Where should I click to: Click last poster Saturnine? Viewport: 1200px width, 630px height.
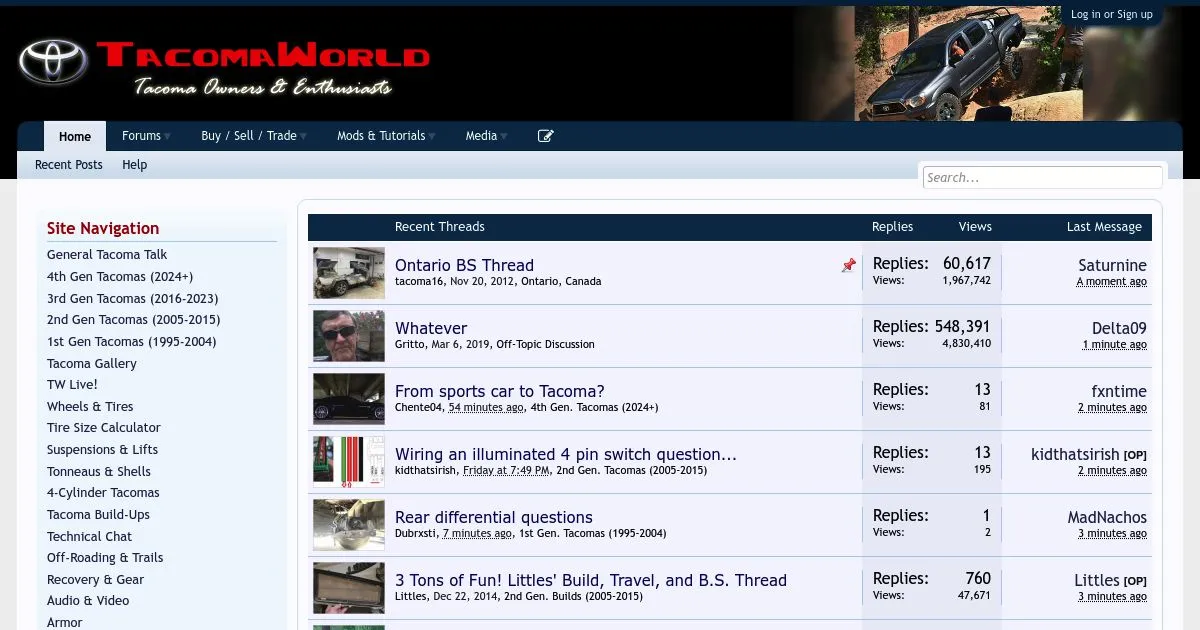[1112, 265]
